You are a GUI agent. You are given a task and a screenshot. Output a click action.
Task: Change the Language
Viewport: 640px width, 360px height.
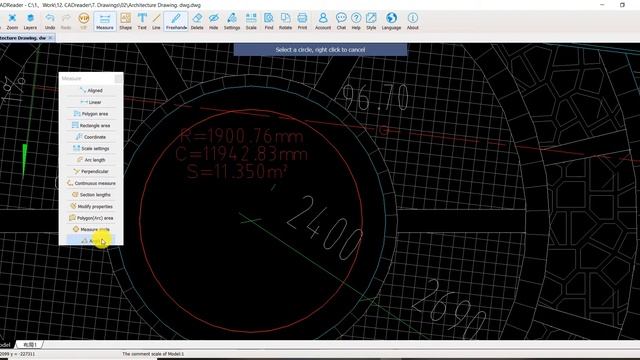[391, 21]
